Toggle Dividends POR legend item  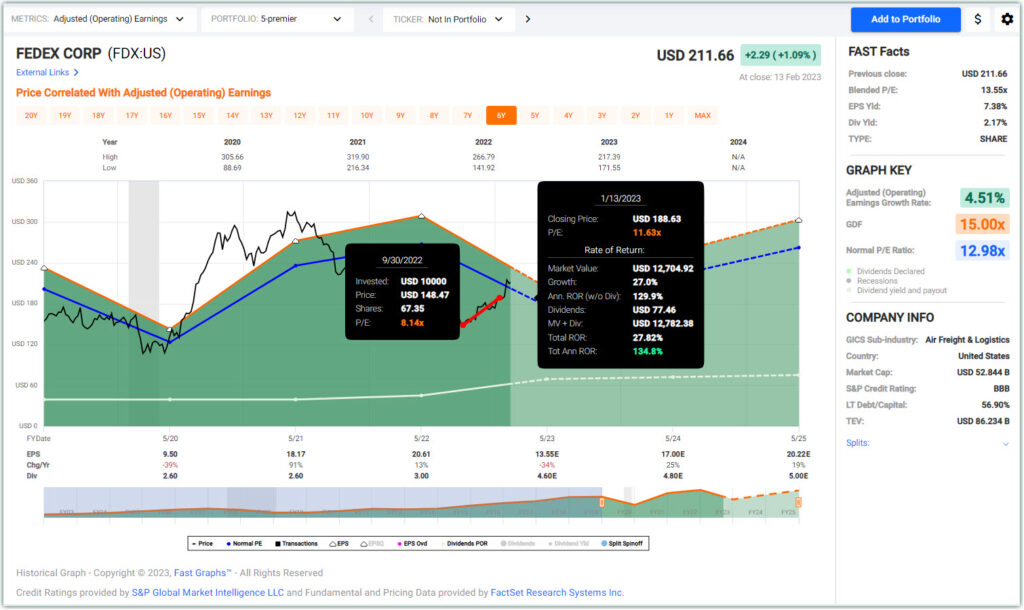click(469, 543)
